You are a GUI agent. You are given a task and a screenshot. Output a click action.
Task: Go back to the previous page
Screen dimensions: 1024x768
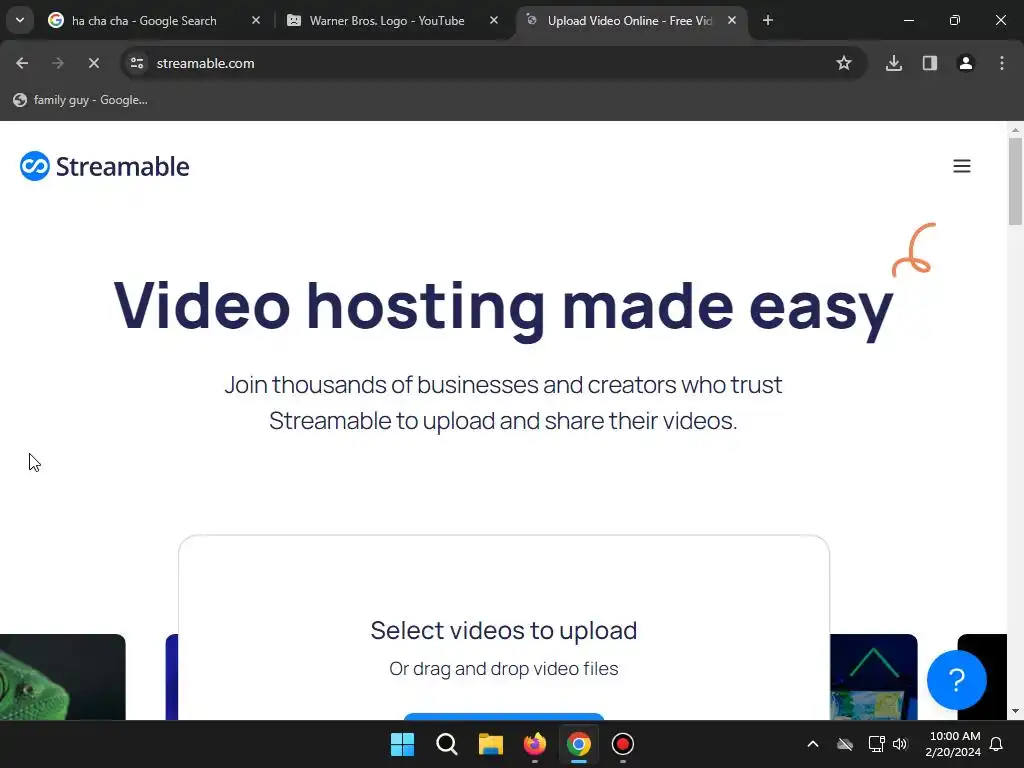pos(22,63)
